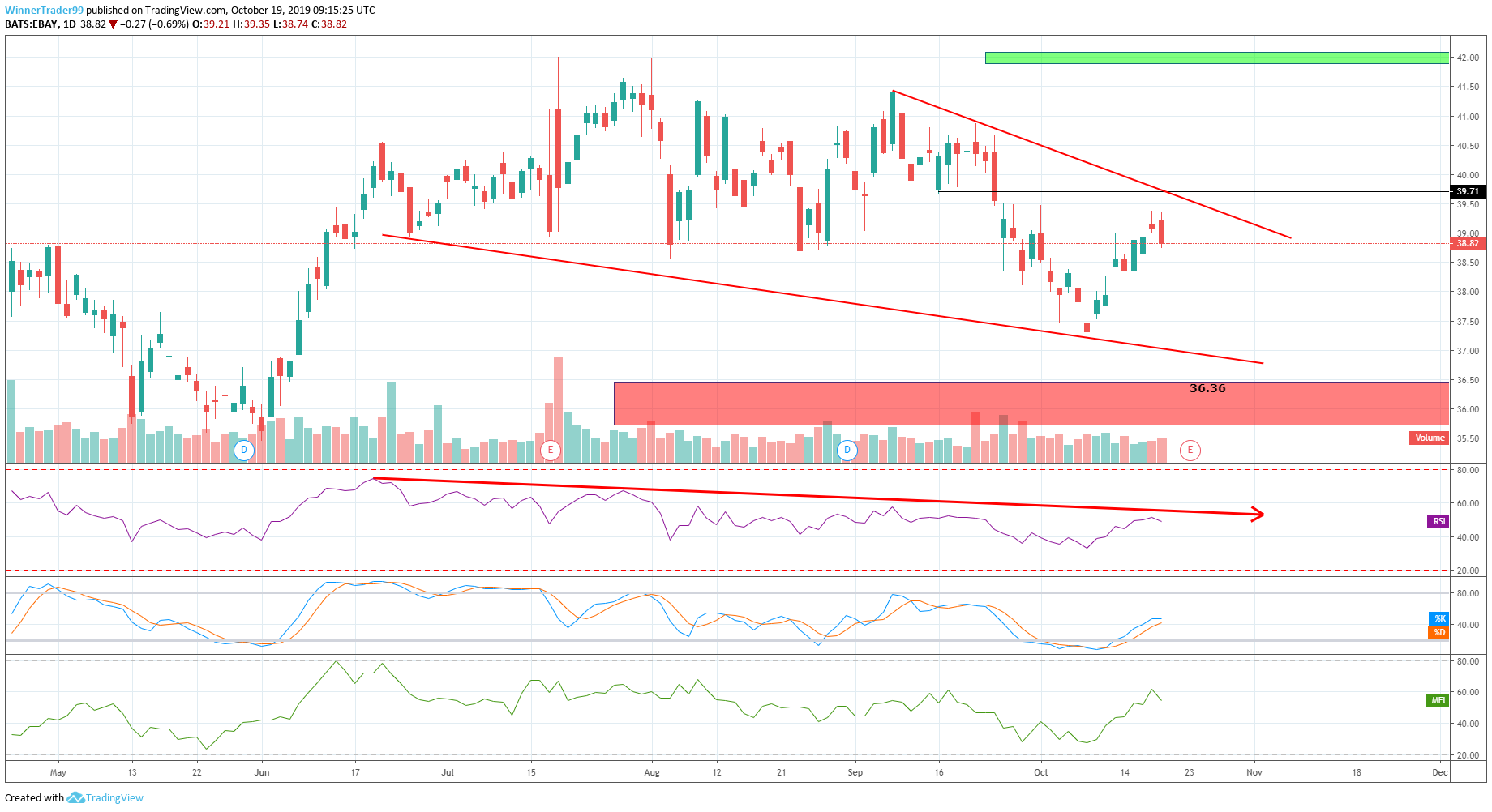This screenshot has height=812, width=1492.
Task: Click the 36.36 text in red zone
Action: click(x=1207, y=388)
